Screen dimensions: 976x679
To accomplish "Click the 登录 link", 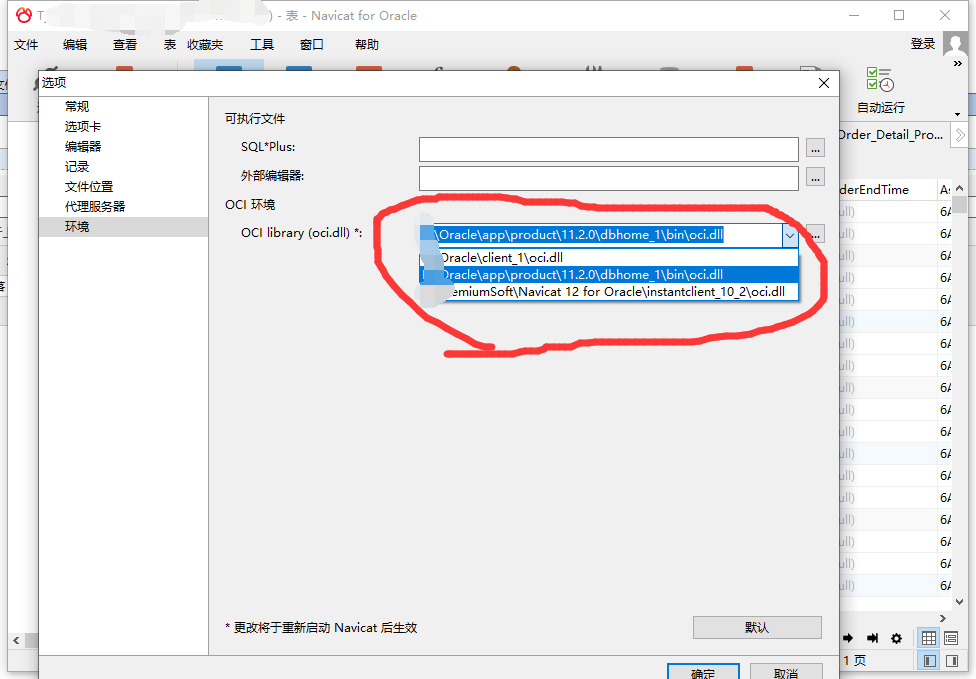I will pos(922,44).
